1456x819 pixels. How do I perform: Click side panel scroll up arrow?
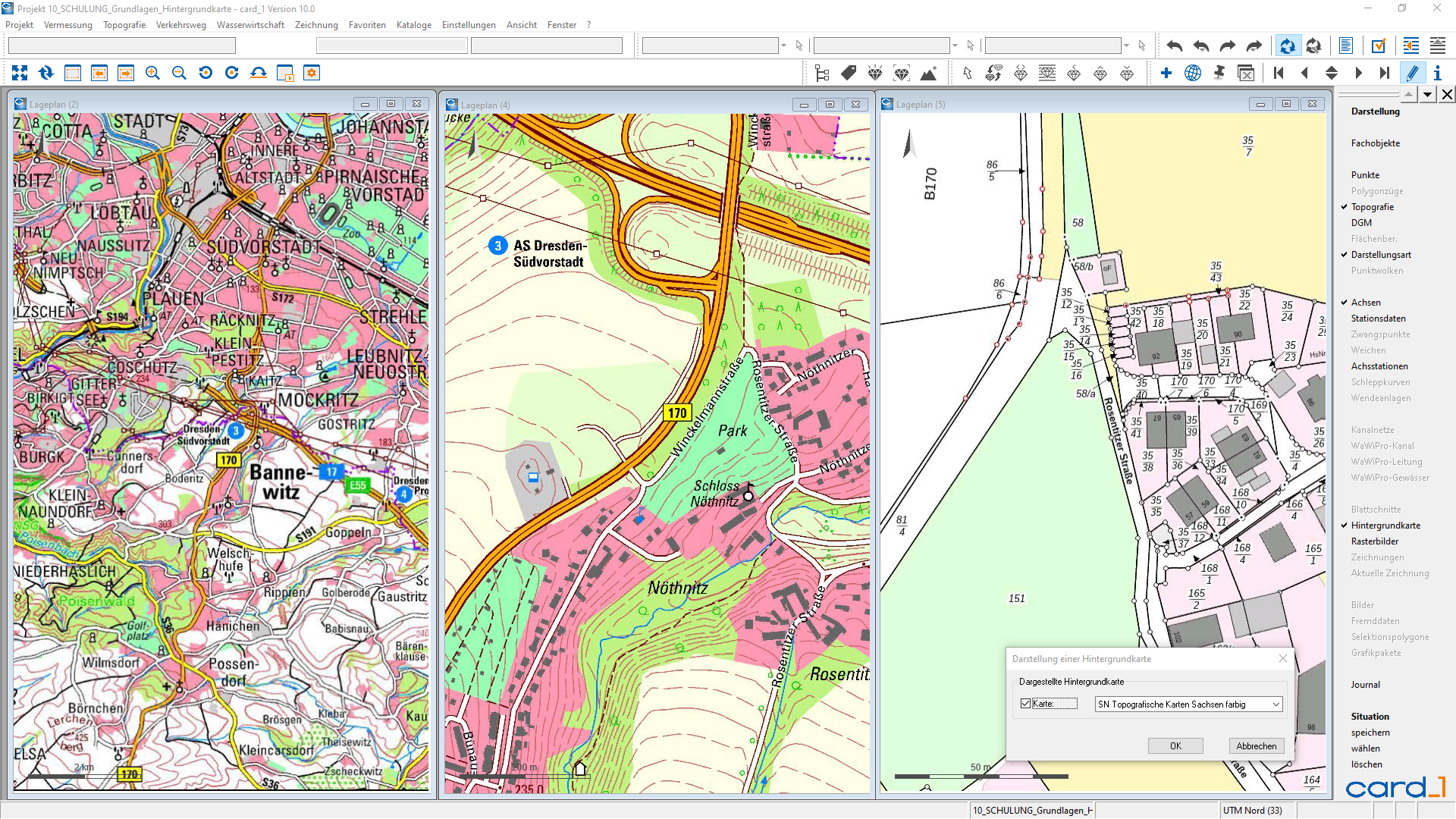[x=1408, y=95]
